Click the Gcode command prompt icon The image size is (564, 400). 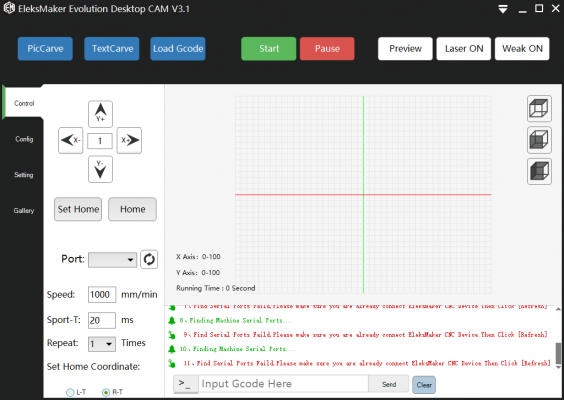coord(186,384)
